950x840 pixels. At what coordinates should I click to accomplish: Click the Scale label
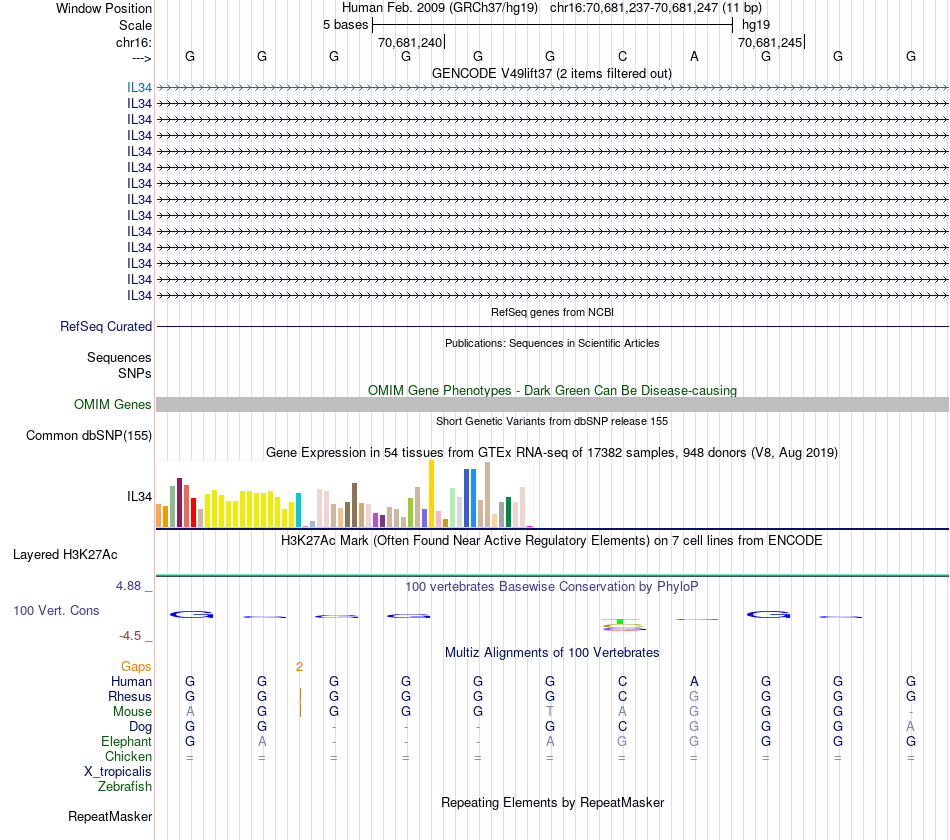pyautogui.click(x=135, y=25)
